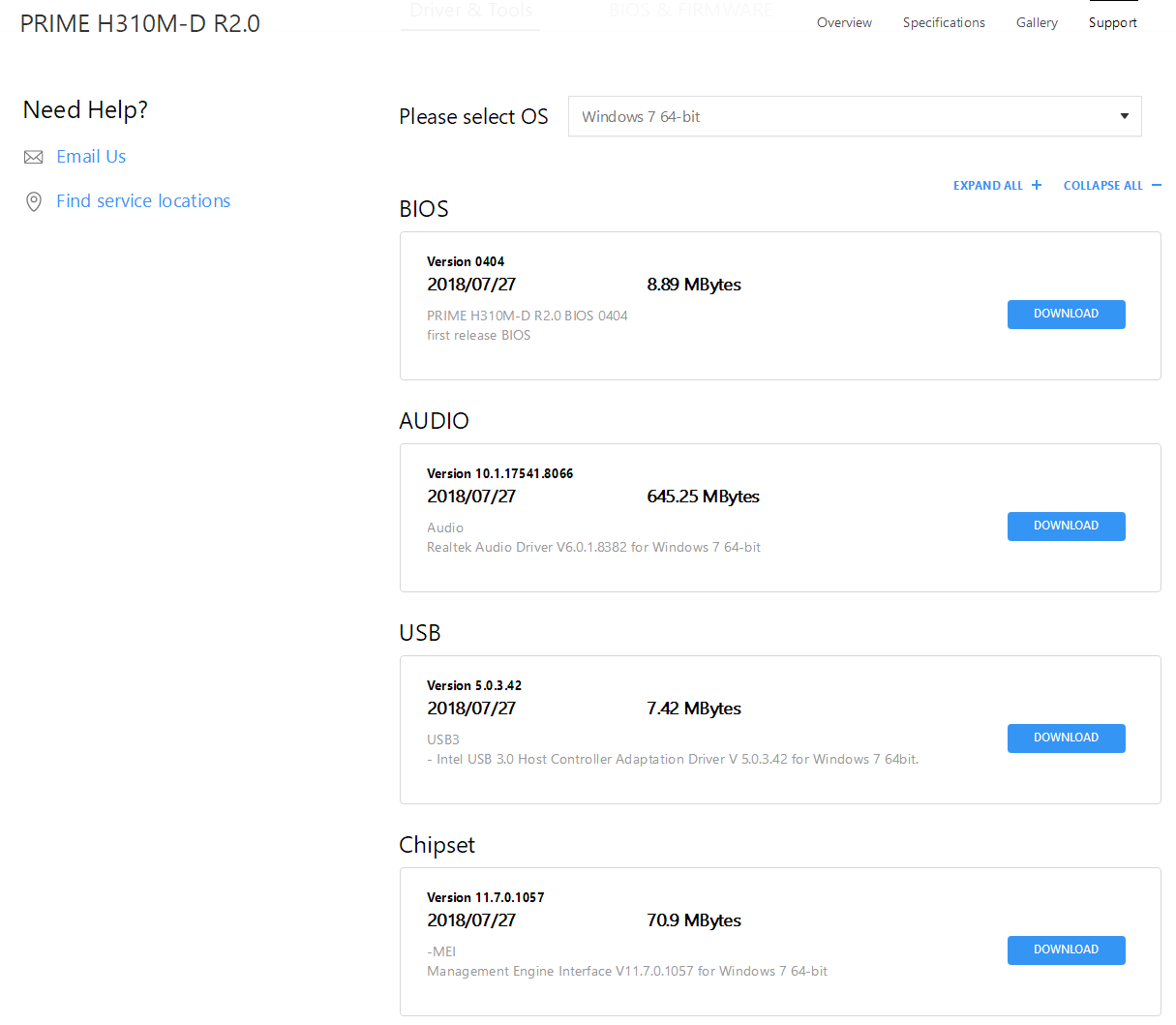Click the location pin icon
Viewport: 1176px width, 1025px height.
34,201
